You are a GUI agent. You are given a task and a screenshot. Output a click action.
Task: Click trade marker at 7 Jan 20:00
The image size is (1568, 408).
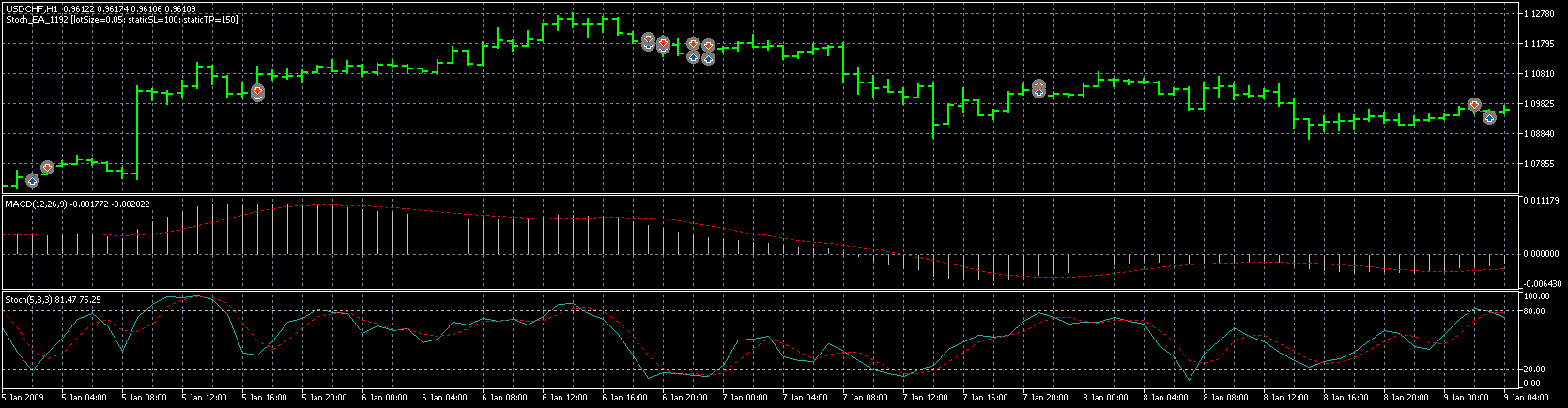tap(1038, 89)
